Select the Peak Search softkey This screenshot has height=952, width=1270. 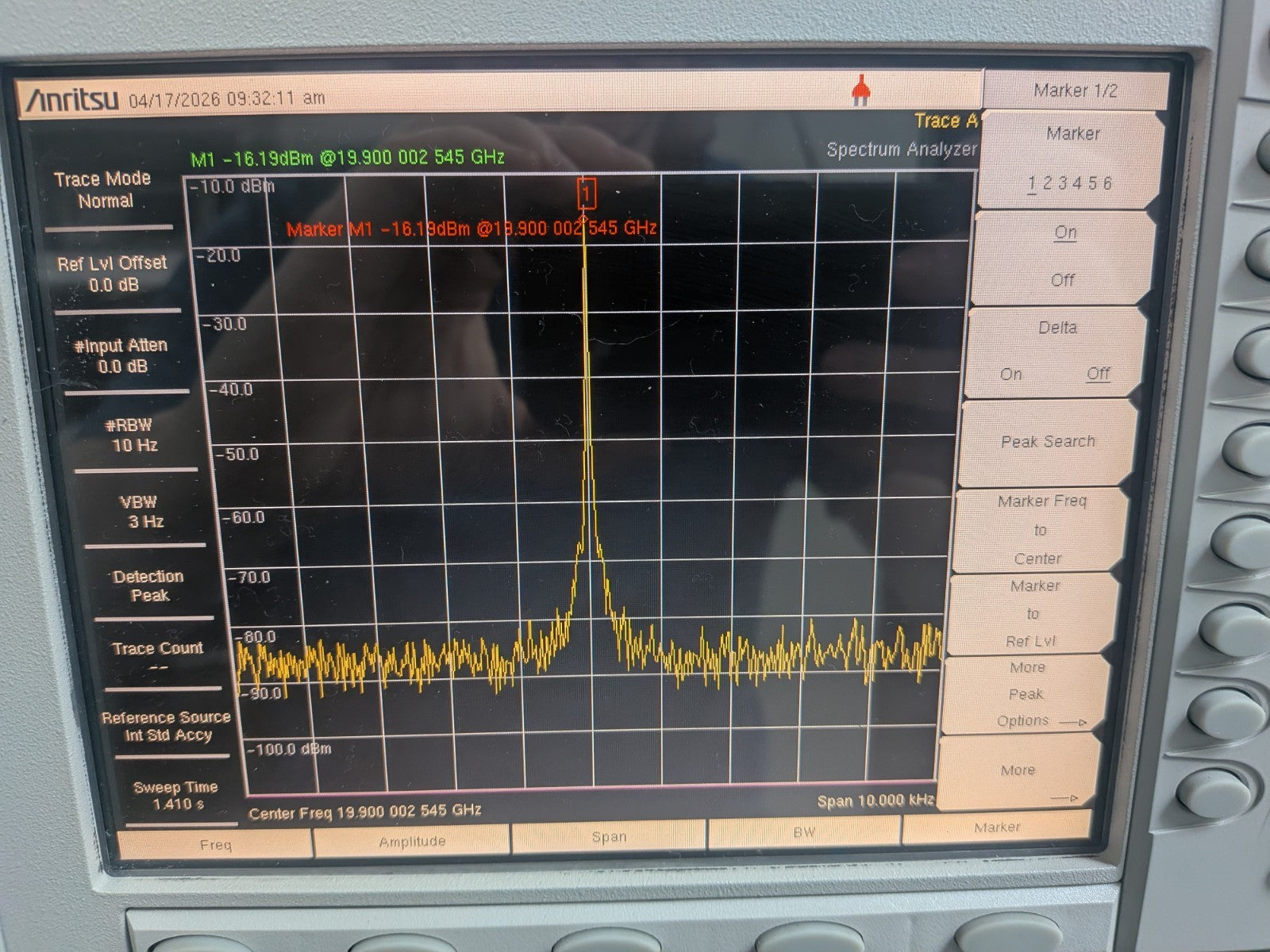coord(1048,443)
